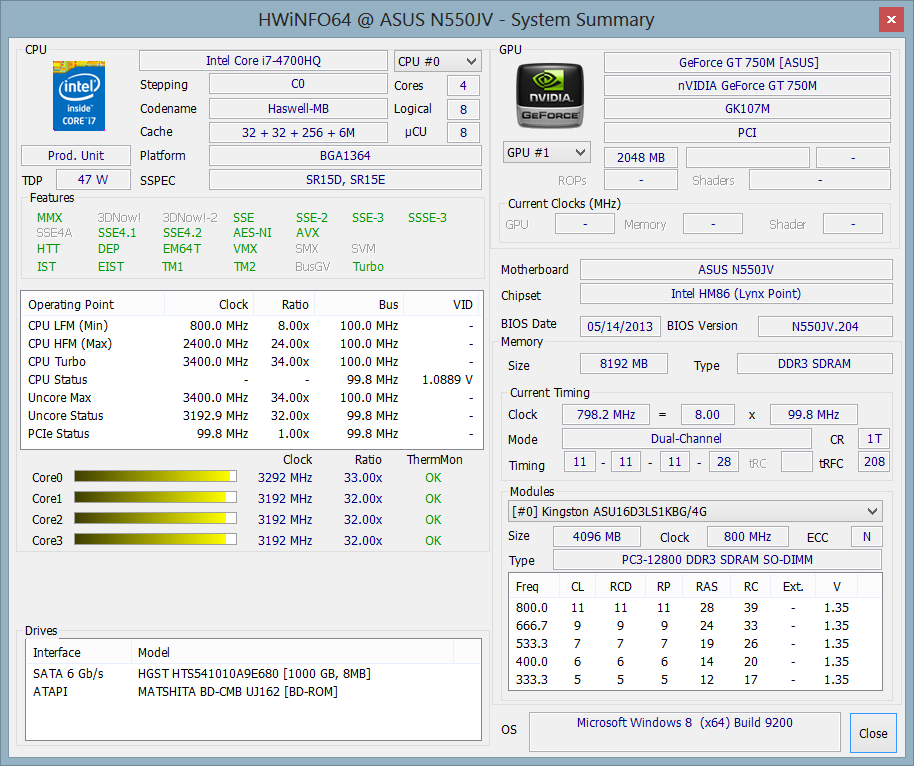Viewport: 914px width, 766px height.
Task: Click Core0 usage bar
Action: point(156,477)
